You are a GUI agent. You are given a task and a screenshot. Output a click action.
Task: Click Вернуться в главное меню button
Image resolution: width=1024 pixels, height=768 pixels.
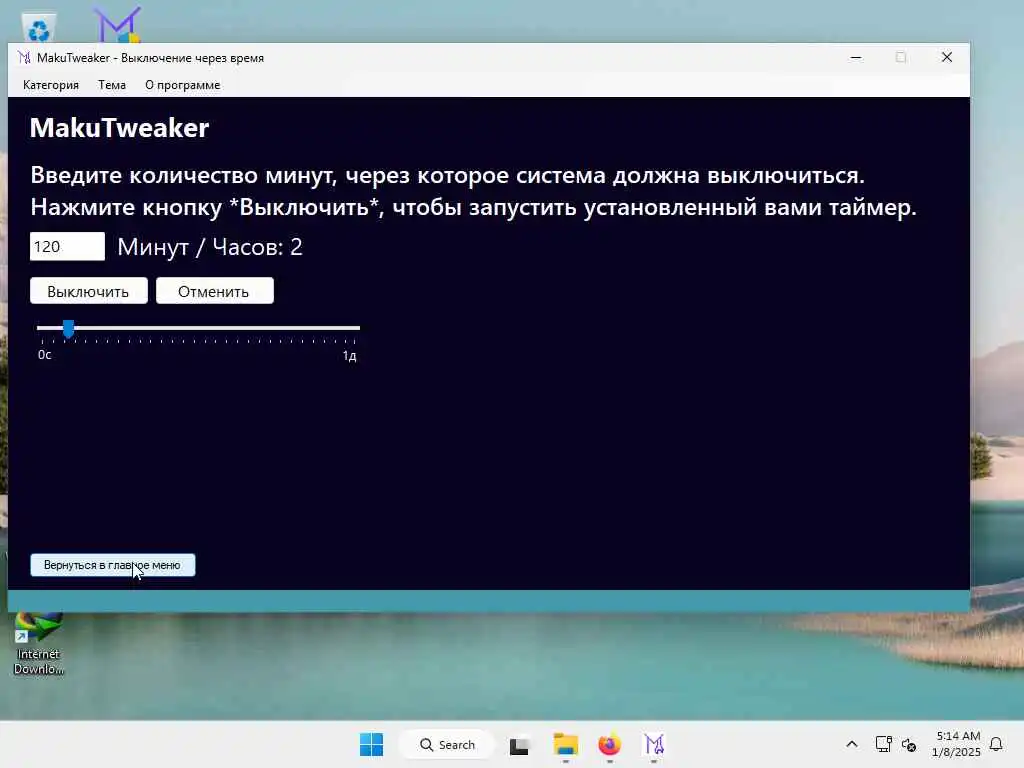tap(112, 565)
